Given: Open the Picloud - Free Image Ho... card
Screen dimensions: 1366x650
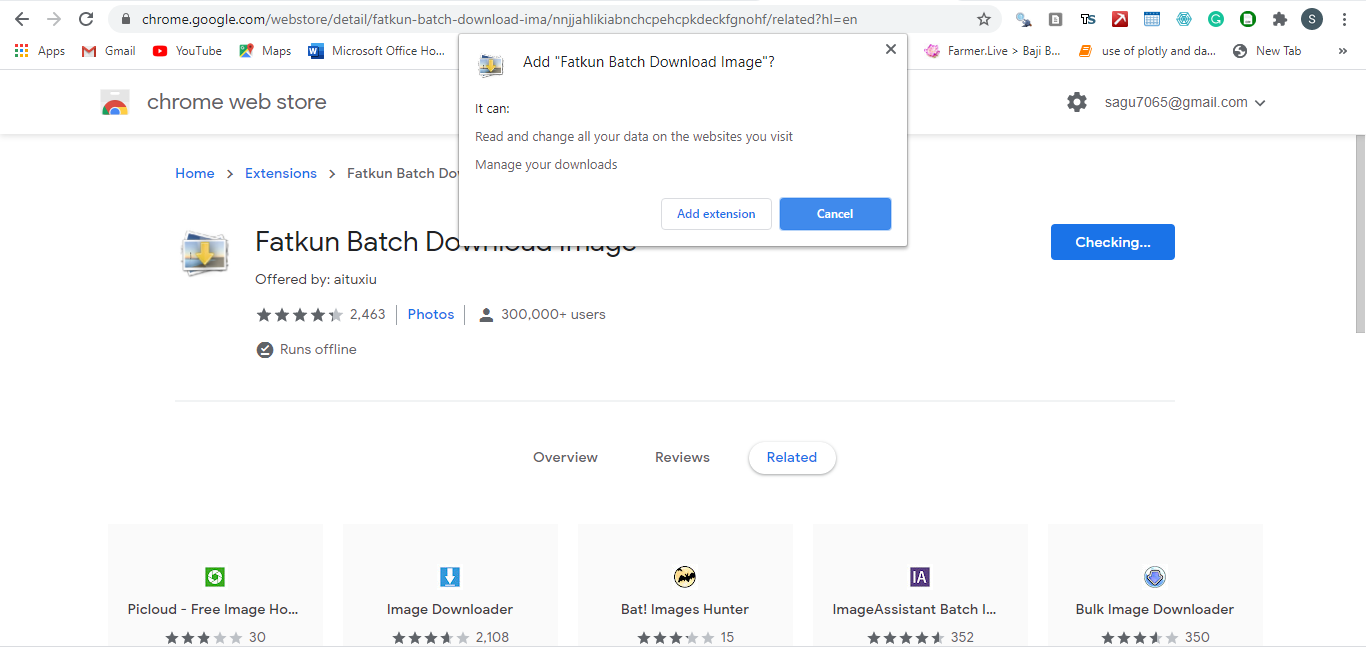Looking at the screenshot, I should (215, 585).
